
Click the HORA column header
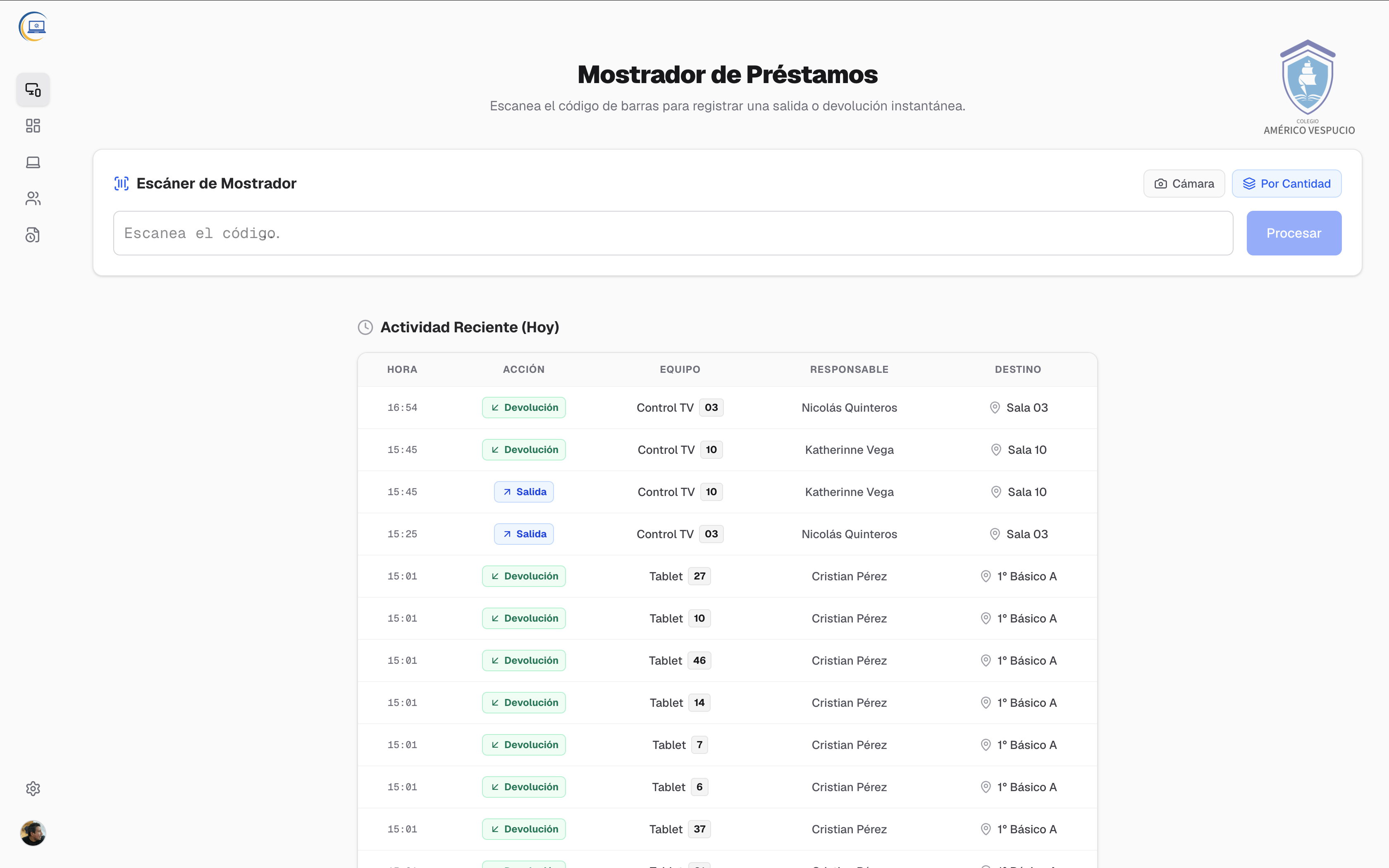[402, 369]
